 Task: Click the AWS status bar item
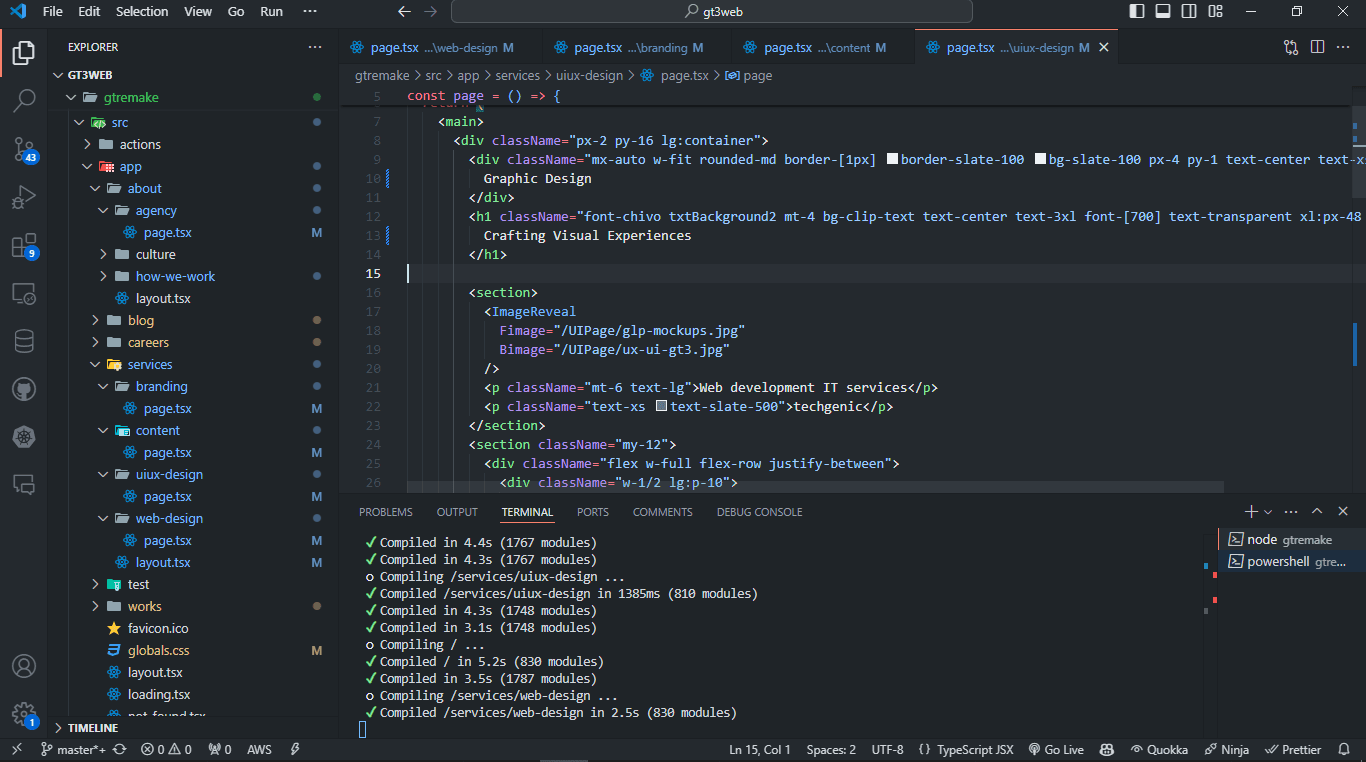(x=259, y=749)
